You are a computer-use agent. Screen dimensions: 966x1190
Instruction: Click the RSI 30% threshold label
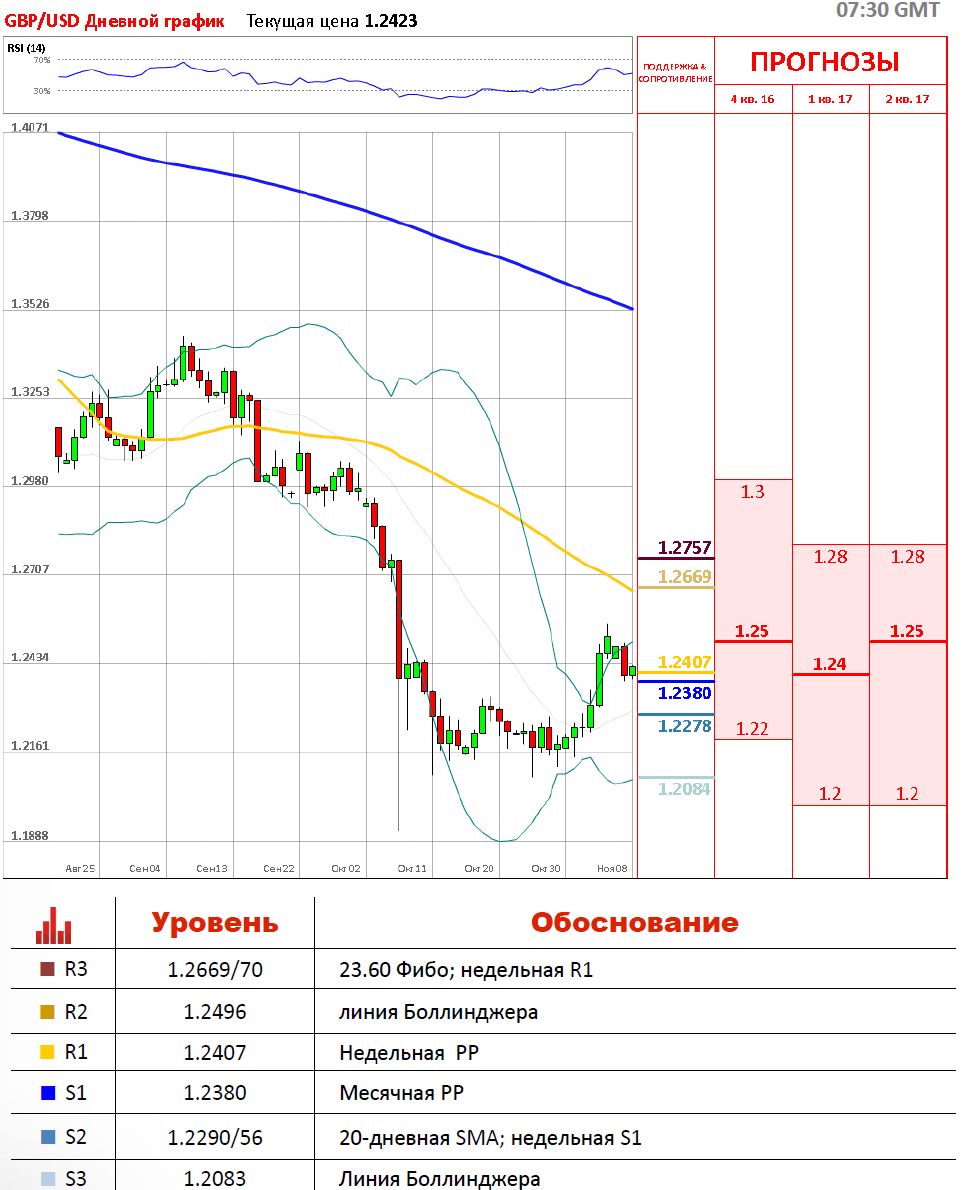point(42,91)
